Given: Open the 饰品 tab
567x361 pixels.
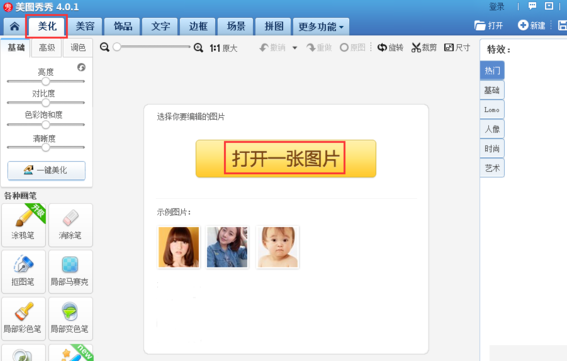Looking at the screenshot, I should coord(123,26).
